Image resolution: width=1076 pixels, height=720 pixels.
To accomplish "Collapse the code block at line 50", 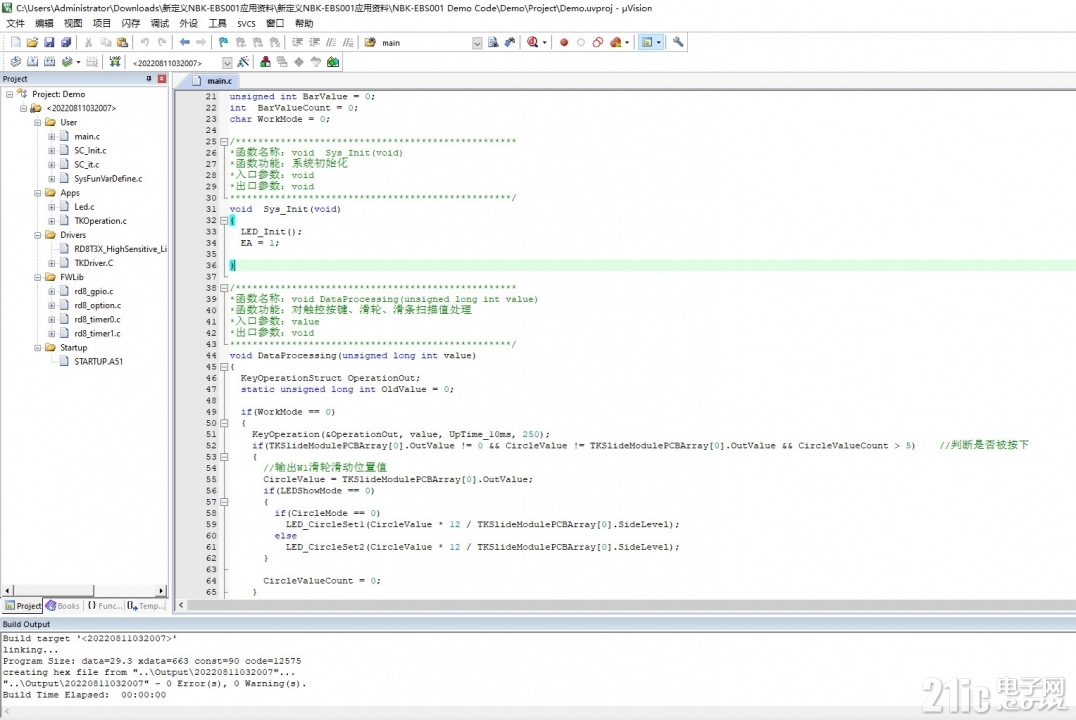I will (x=224, y=423).
